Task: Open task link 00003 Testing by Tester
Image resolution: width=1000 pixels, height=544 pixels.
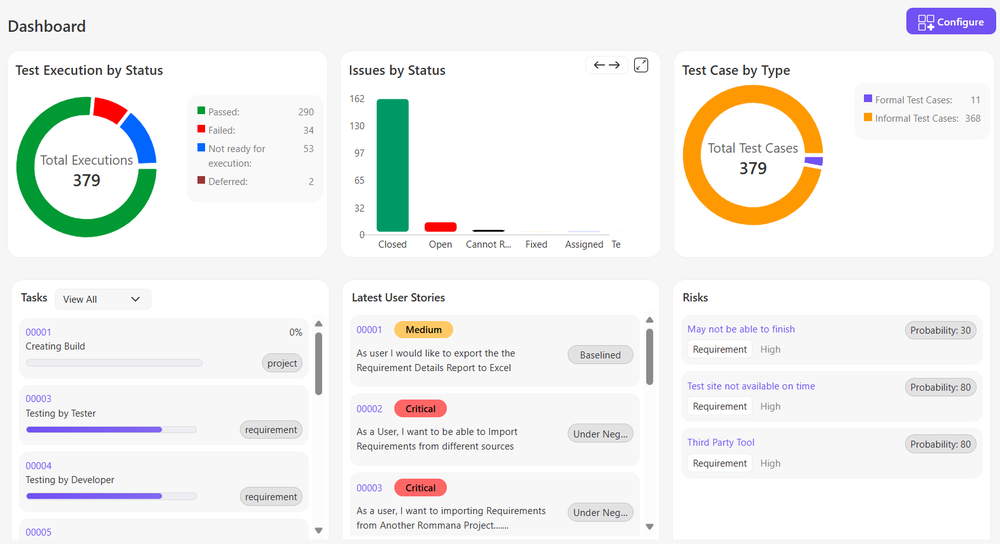Action: [x=38, y=399]
